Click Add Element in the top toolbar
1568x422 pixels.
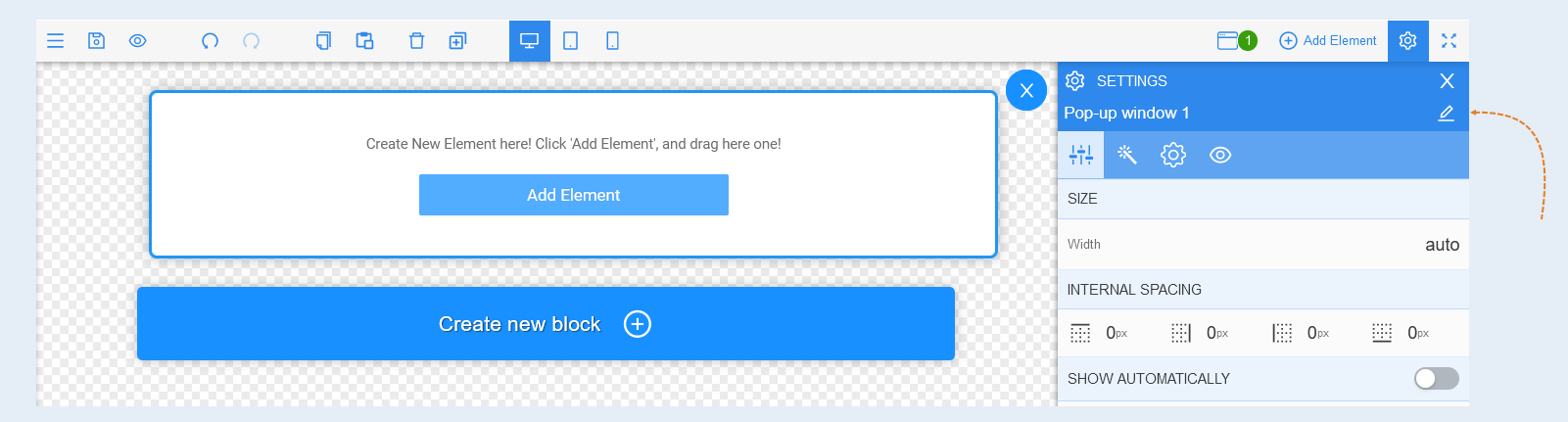(1328, 41)
